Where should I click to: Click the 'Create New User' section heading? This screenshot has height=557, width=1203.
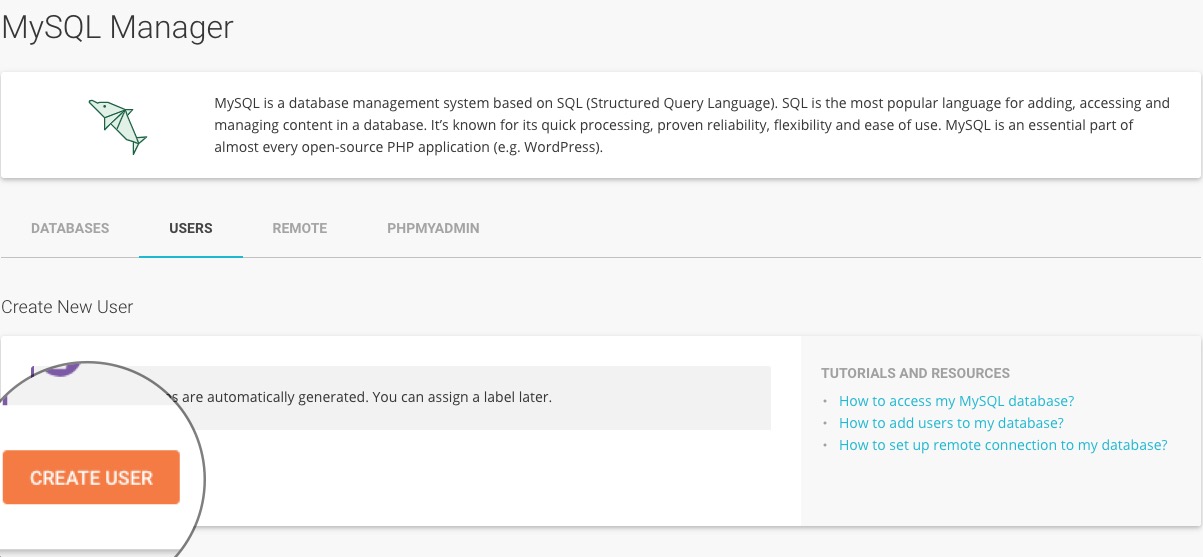[x=68, y=307]
